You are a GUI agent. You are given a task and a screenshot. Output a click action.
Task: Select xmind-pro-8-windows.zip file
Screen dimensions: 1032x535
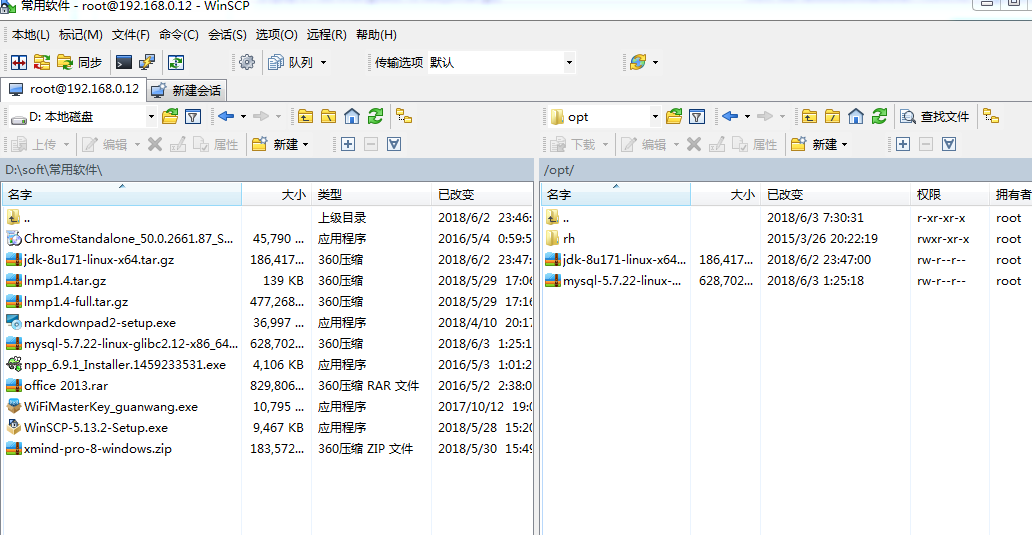pyautogui.click(x=98, y=449)
